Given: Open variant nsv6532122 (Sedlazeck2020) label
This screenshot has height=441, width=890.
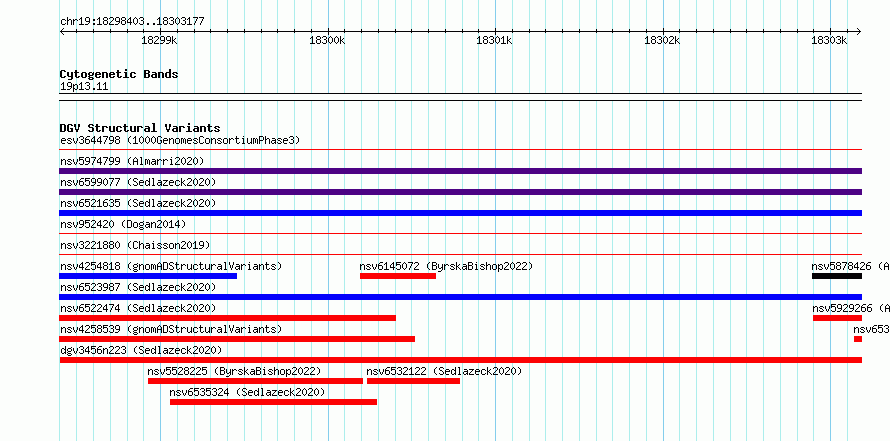Looking at the screenshot, I should [x=444, y=371].
